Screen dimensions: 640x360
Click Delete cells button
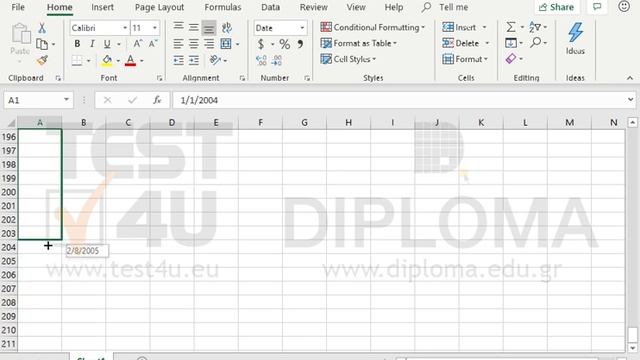click(461, 43)
